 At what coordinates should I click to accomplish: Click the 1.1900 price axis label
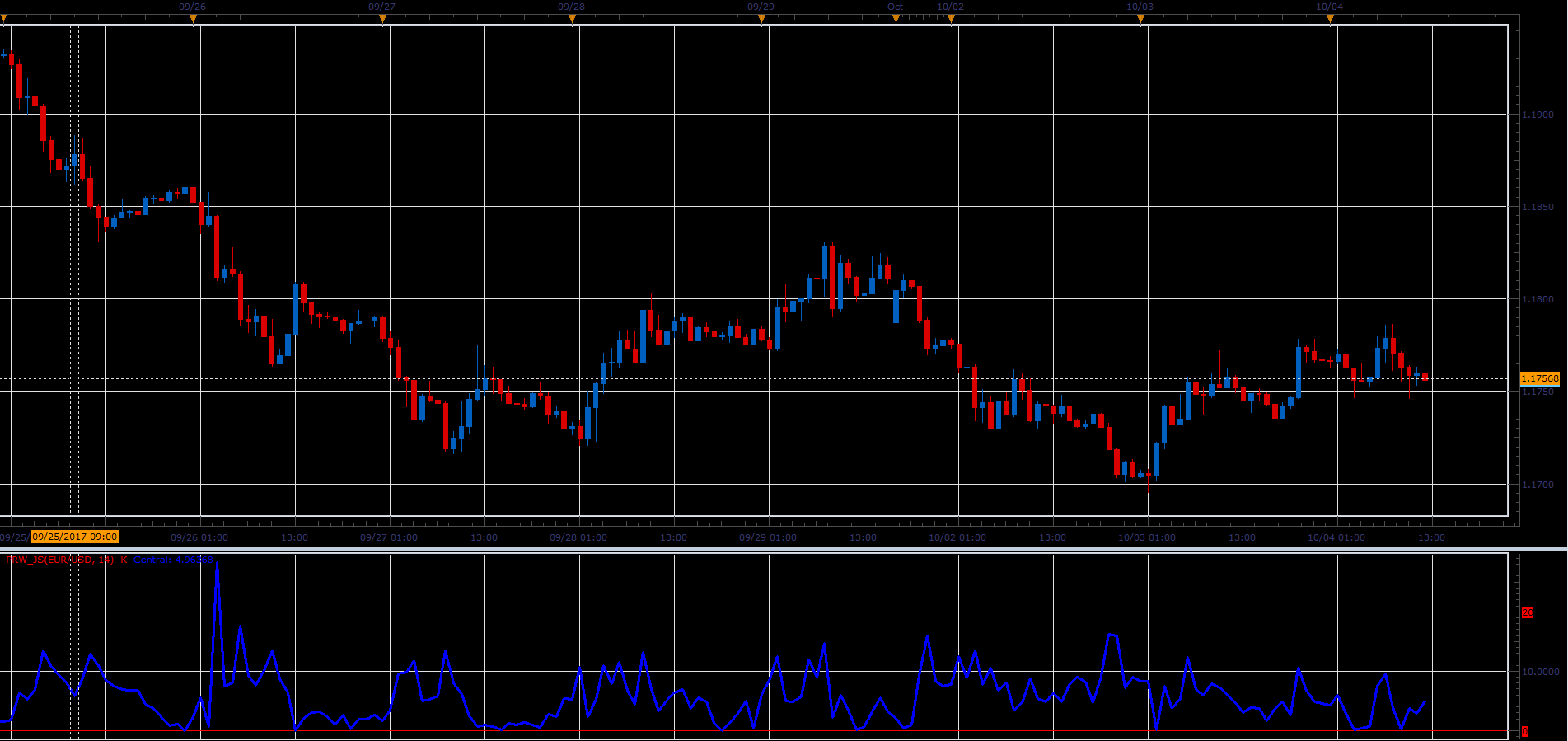[x=1538, y=115]
